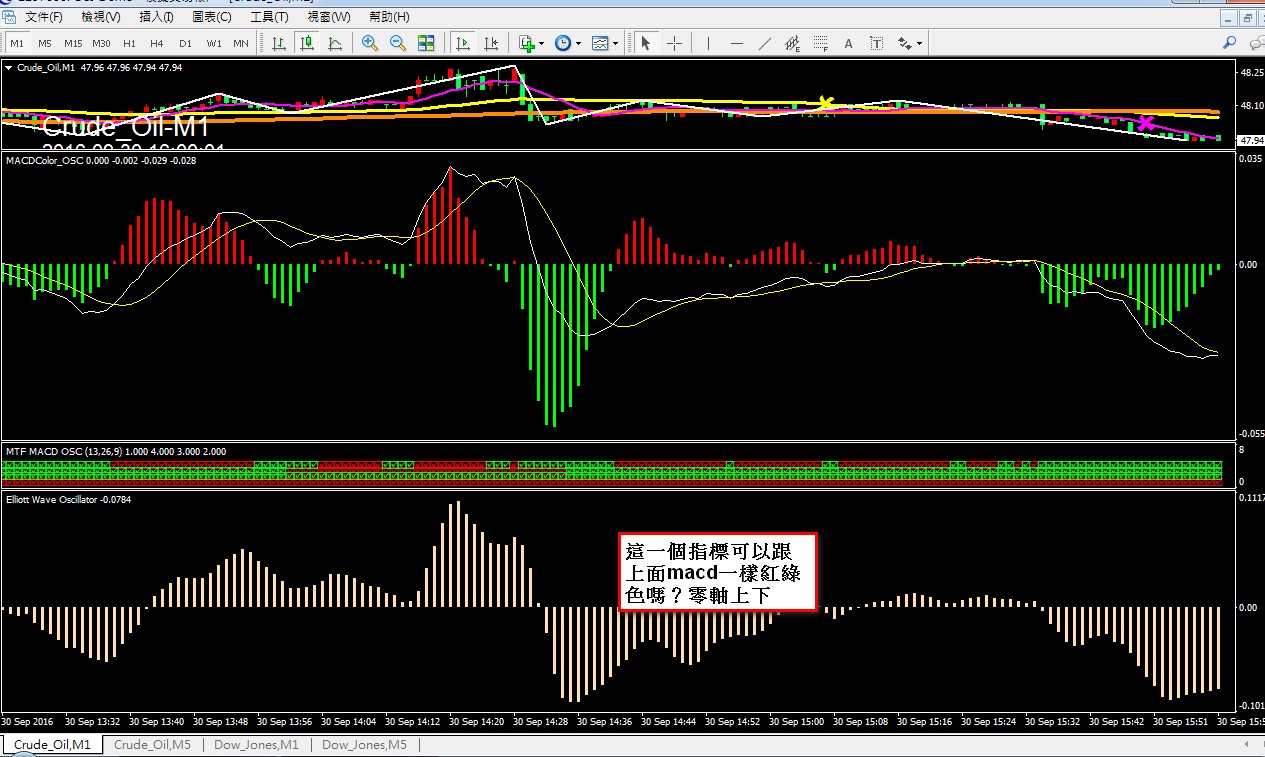Viewport: 1265px width, 757px height.
Task: Select the text label tool
Action: coord(877,43)
